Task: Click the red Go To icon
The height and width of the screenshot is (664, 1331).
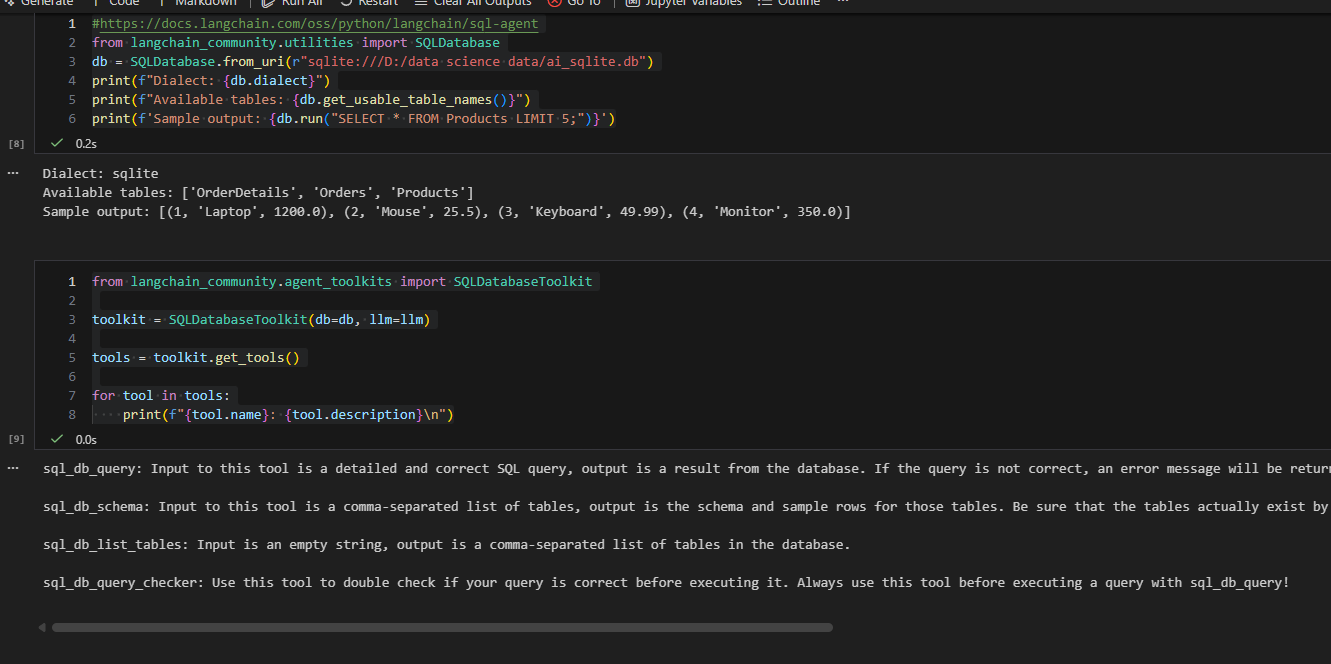Action: click(x=554, y=3)
